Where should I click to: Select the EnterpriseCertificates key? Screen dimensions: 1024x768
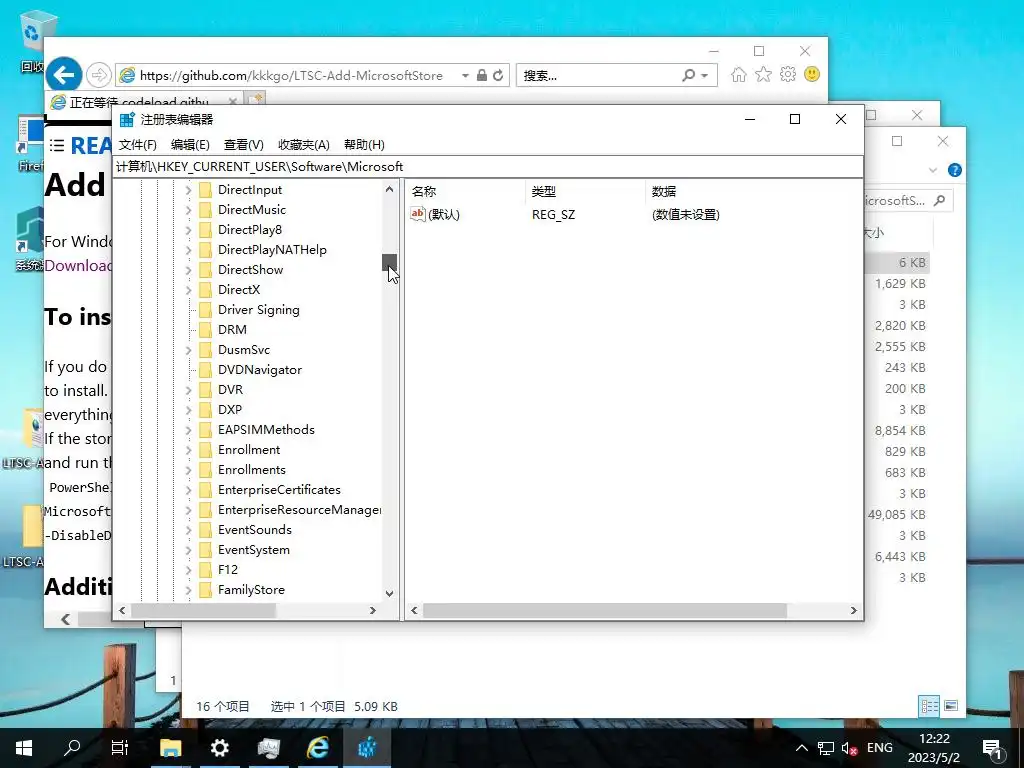(x=279, y=490)
